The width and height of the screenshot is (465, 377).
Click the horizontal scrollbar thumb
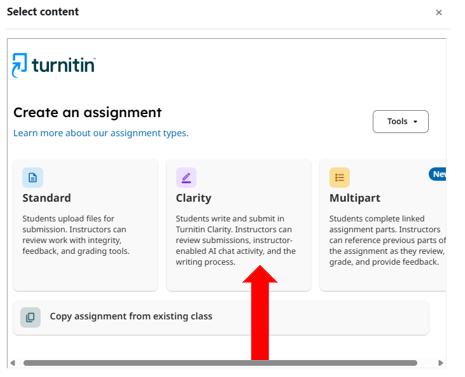(220, 363)
